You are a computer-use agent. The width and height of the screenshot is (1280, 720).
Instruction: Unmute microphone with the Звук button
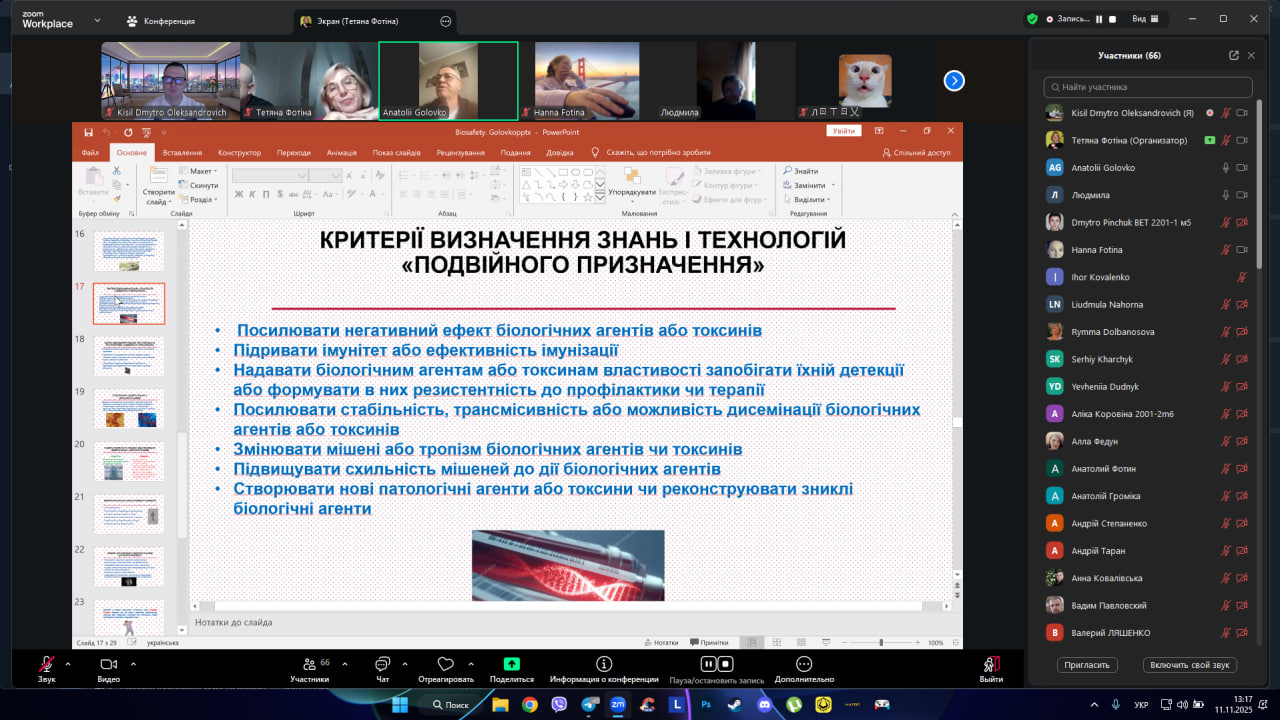[46, 664]
